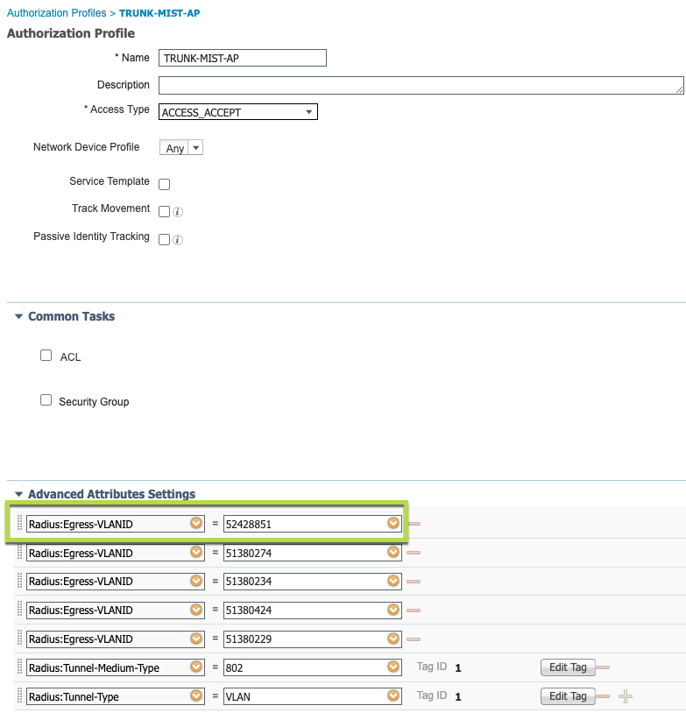
Task: Open the value dropdown showing VLAN
Action: point(393,696)
